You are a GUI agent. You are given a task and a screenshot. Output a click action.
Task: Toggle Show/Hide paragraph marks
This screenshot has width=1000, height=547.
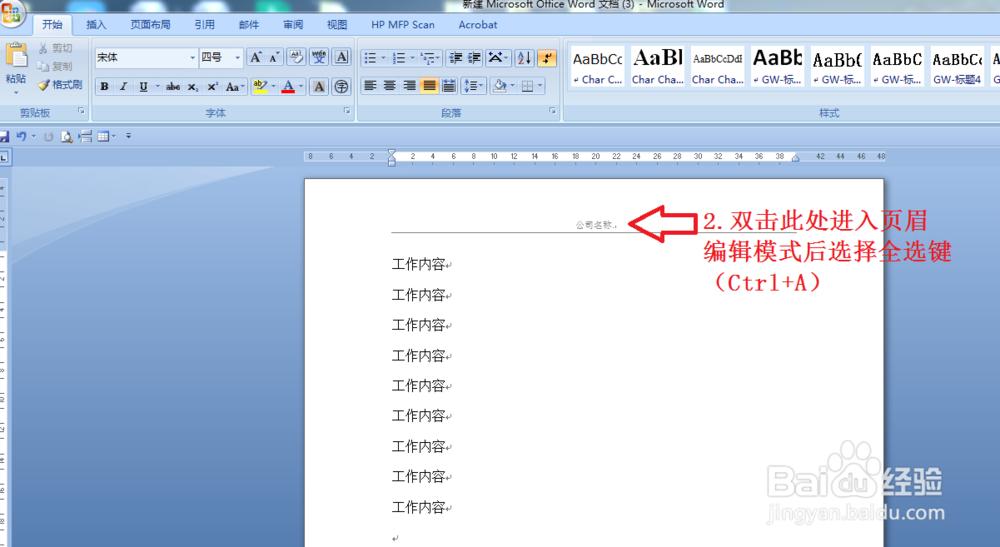[547, 59]
